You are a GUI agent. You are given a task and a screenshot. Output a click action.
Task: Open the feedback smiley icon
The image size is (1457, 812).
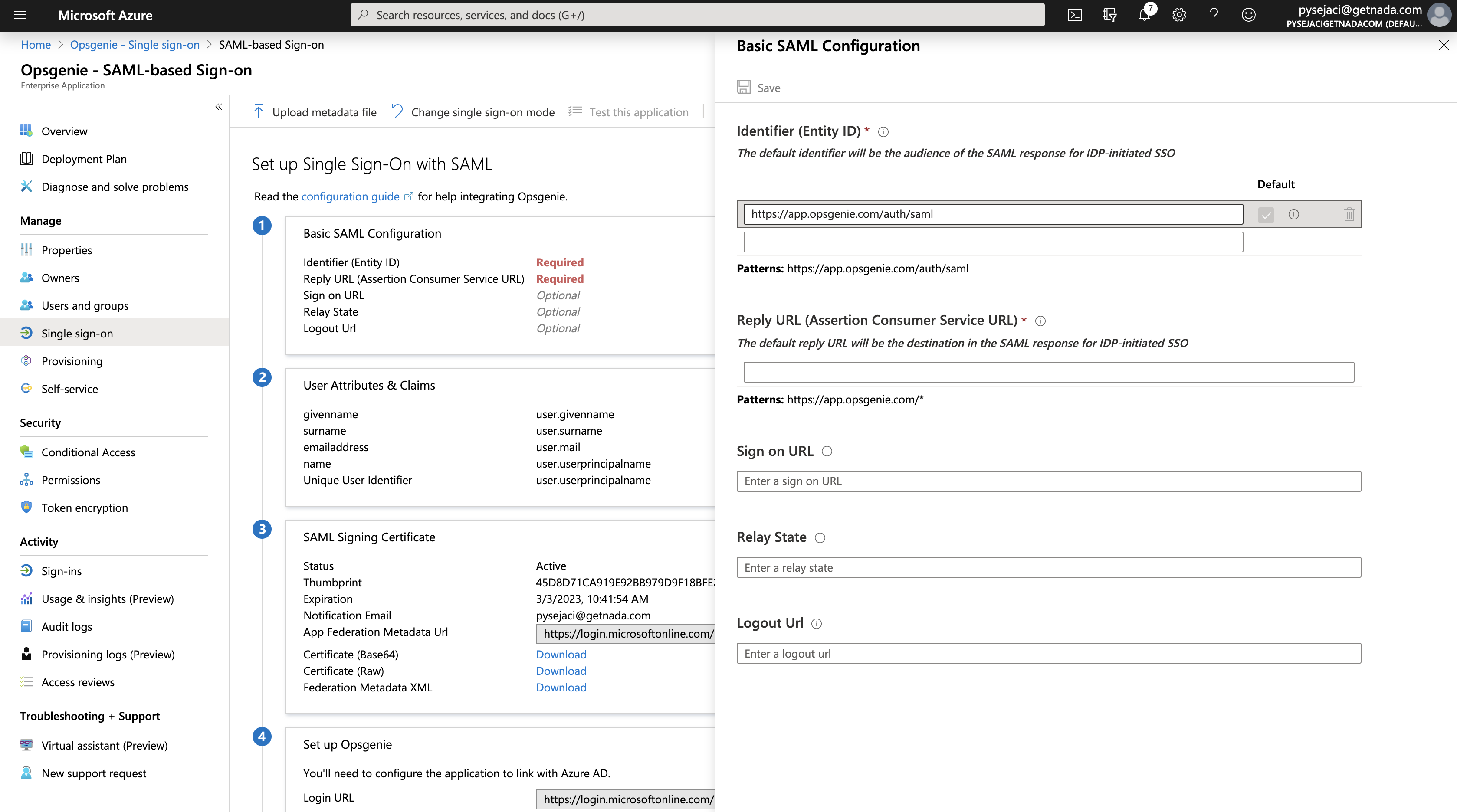(x=1248, y=15)
